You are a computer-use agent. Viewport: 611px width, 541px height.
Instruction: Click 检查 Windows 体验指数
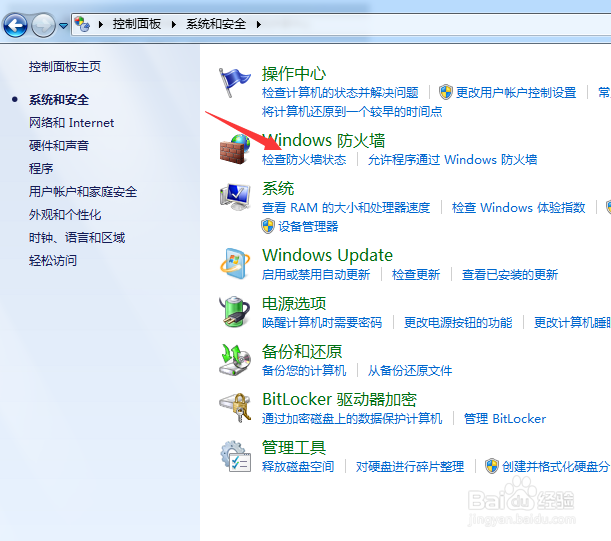click(519, 208)
